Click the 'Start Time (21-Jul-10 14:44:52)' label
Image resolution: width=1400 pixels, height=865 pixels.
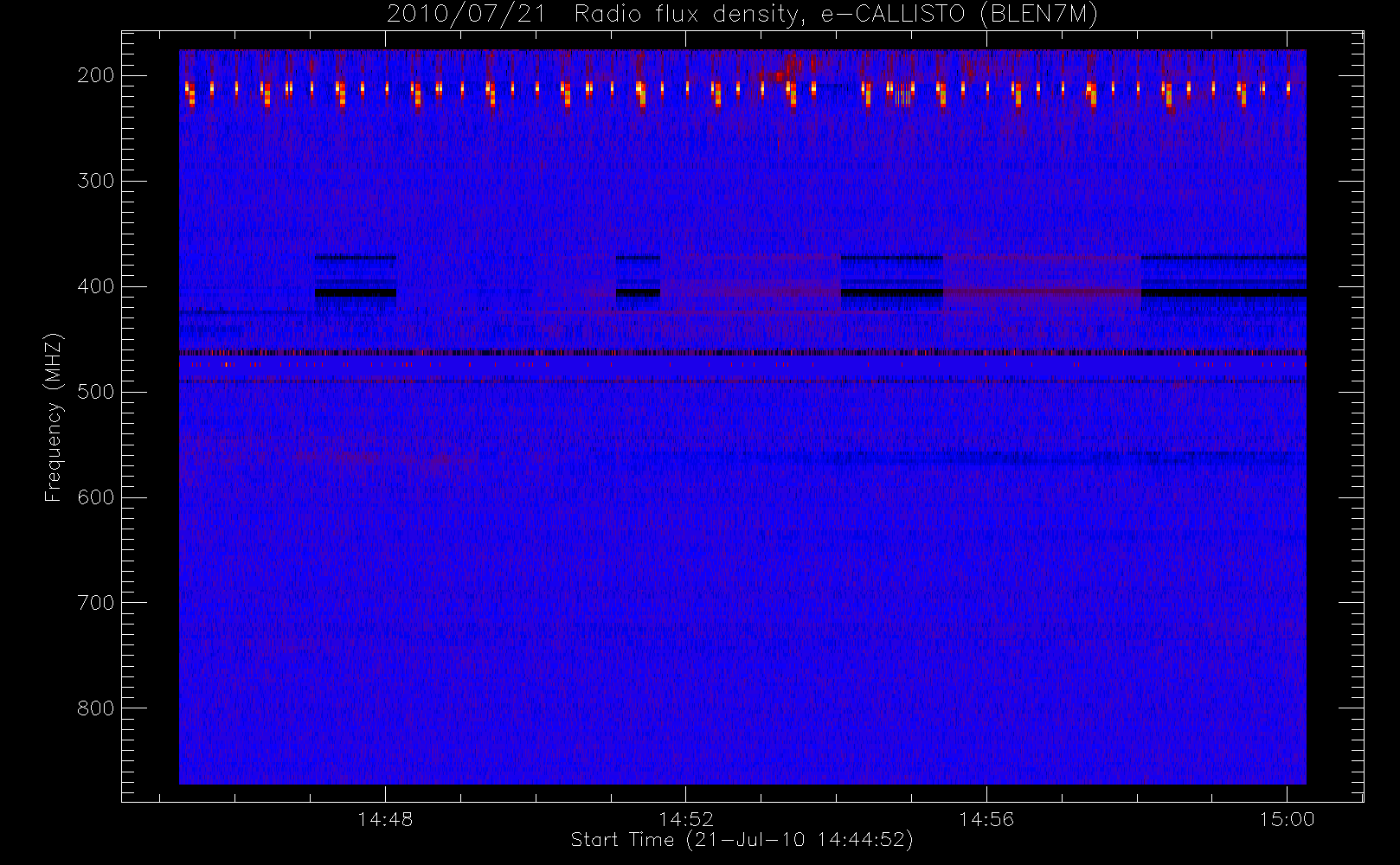[x=742, y=840]
